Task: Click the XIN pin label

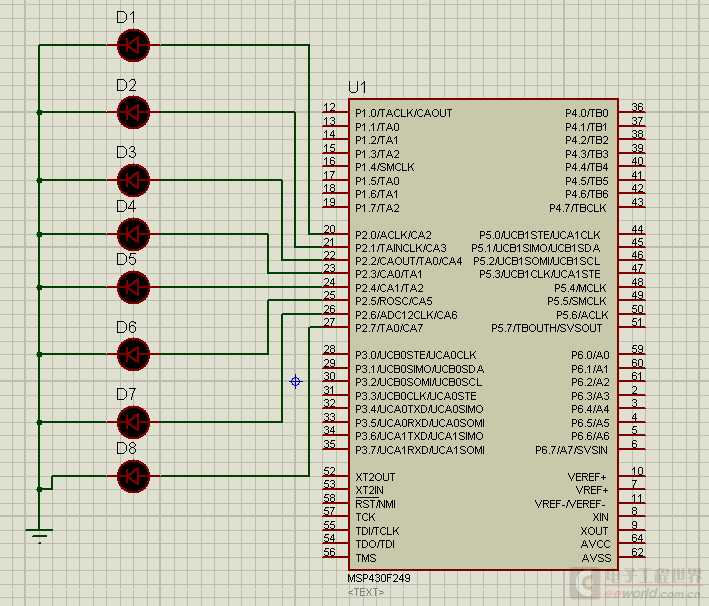Action: [x=600, y=517]
